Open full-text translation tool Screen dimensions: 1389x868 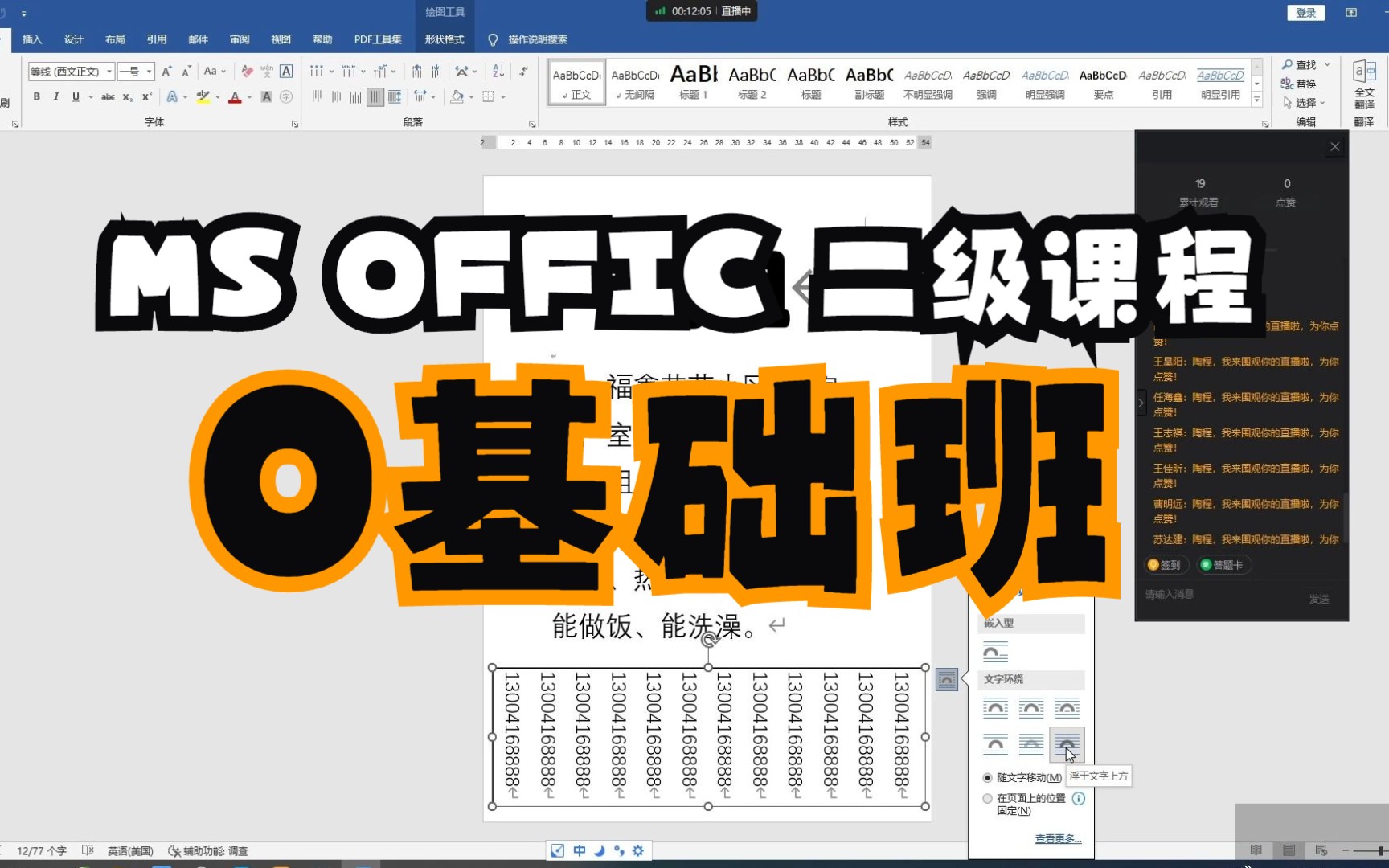[1364, 87]
